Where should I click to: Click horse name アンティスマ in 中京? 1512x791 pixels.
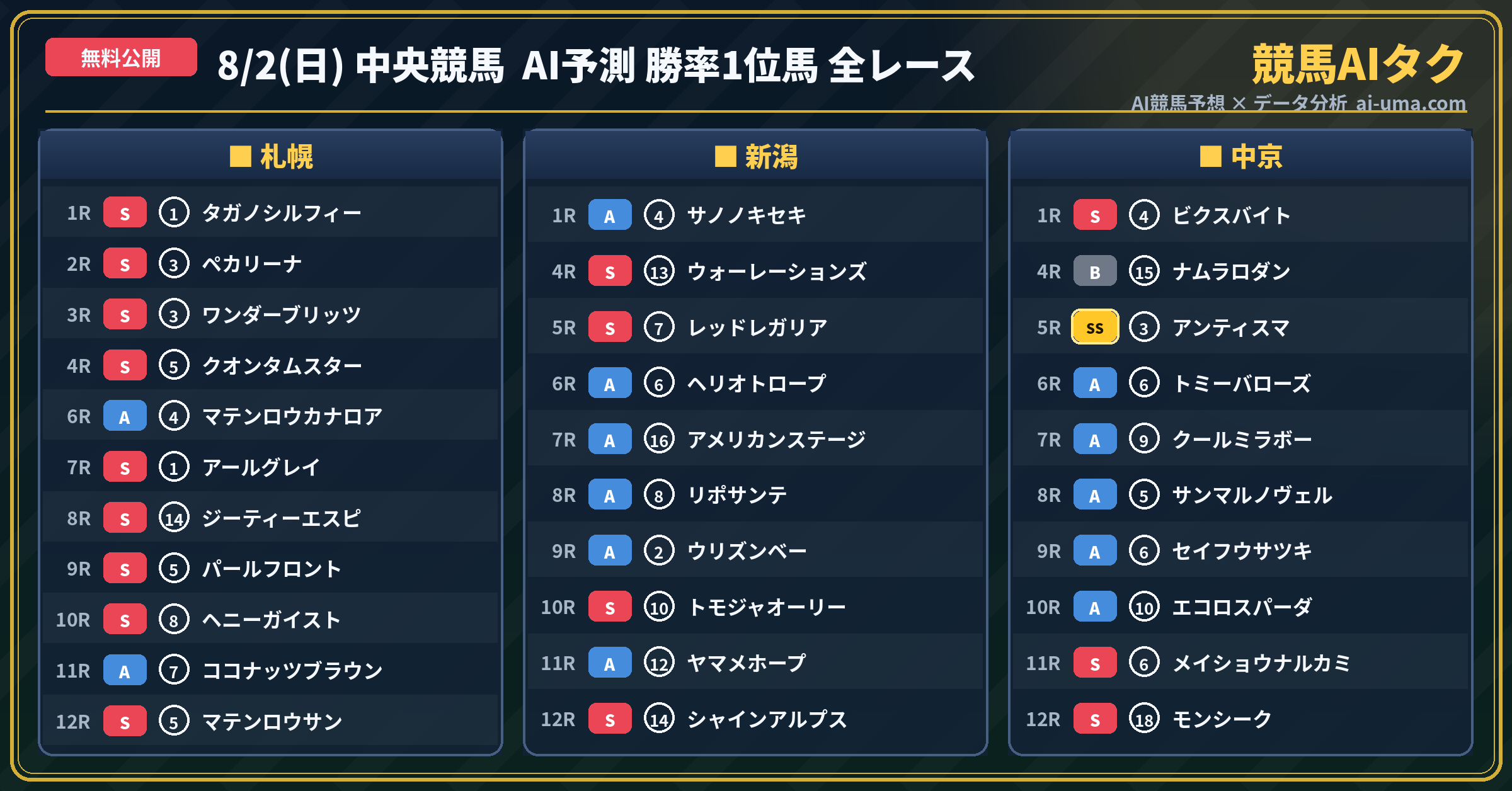(1231, 327)
